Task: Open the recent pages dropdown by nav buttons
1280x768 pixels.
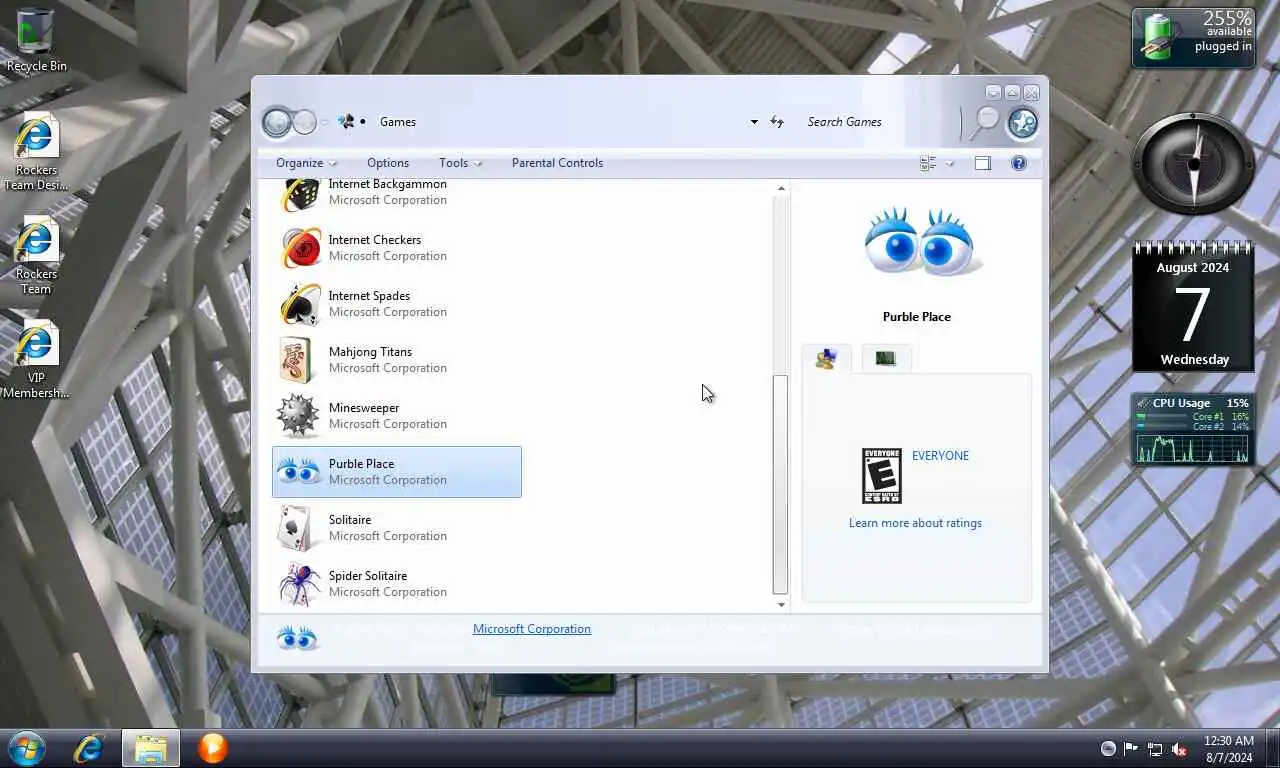Action: tap(325, 122)
